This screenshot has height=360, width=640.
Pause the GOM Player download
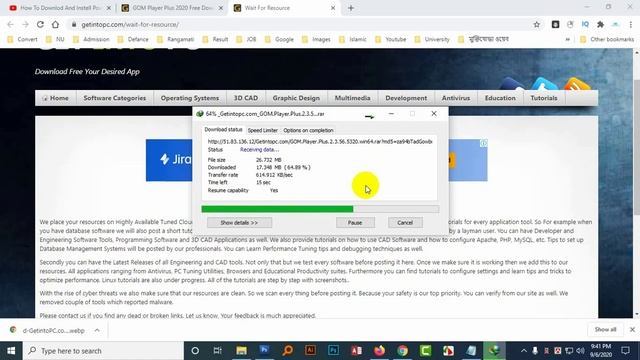[x=355, y=222]
